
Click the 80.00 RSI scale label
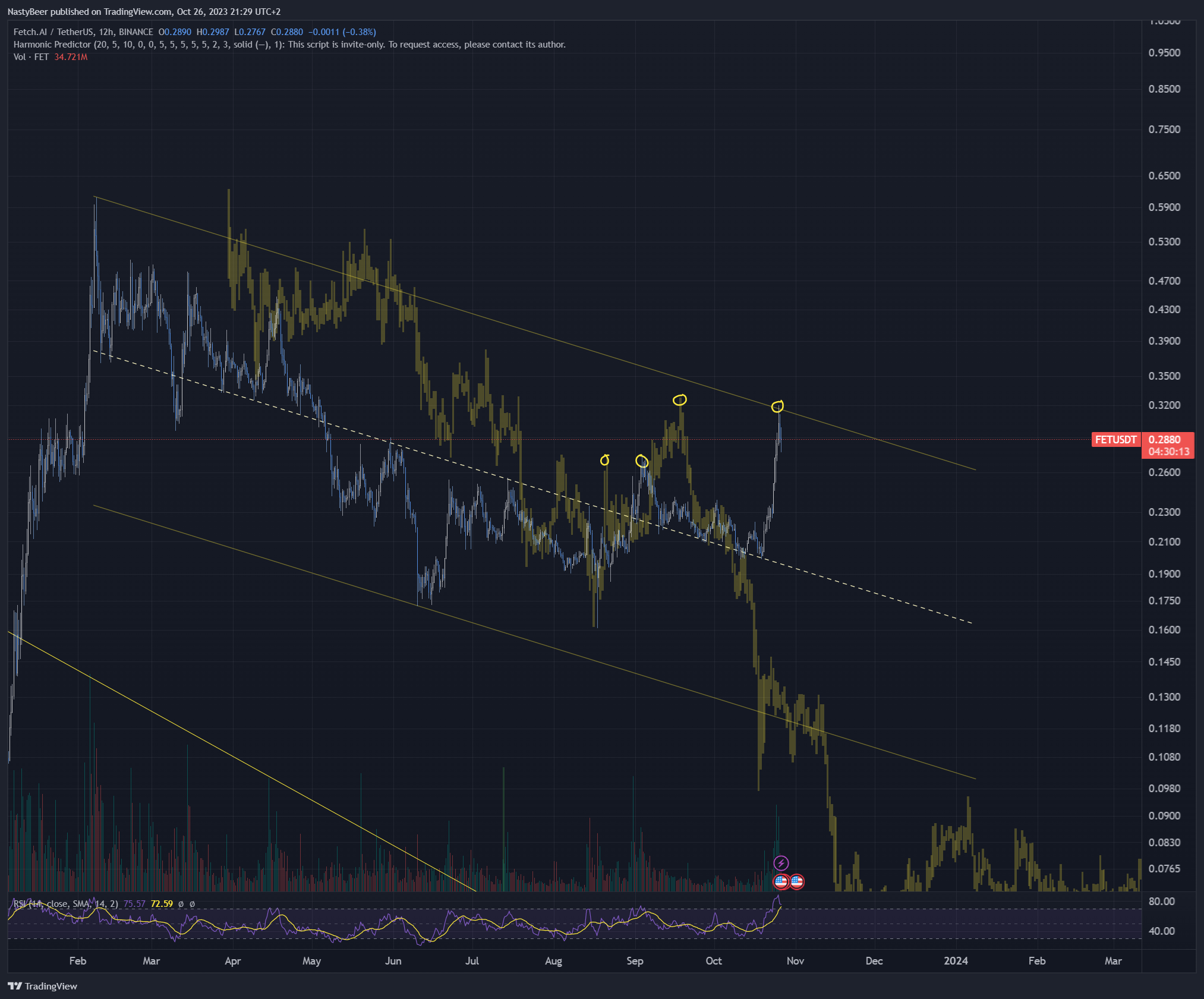click(x=1162, y=902)
